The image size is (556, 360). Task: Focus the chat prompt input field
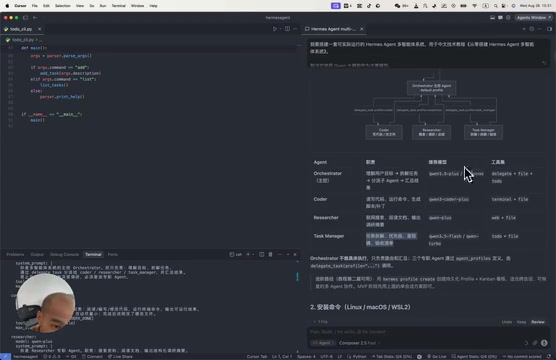(x=428, y=332)
